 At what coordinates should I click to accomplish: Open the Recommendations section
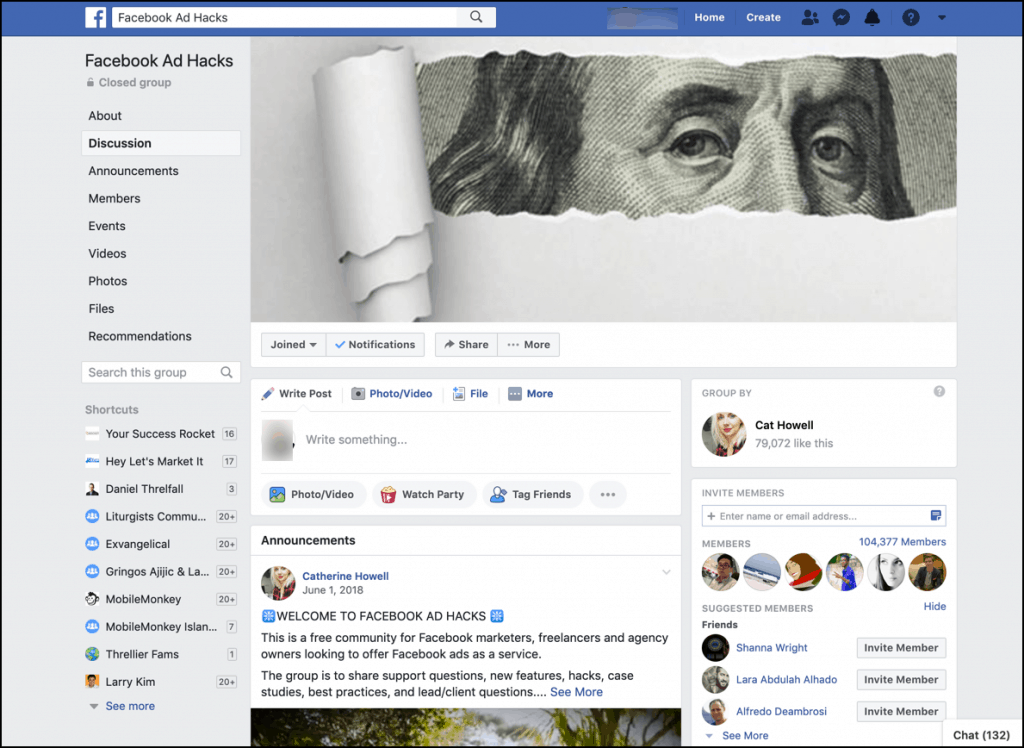140,336
